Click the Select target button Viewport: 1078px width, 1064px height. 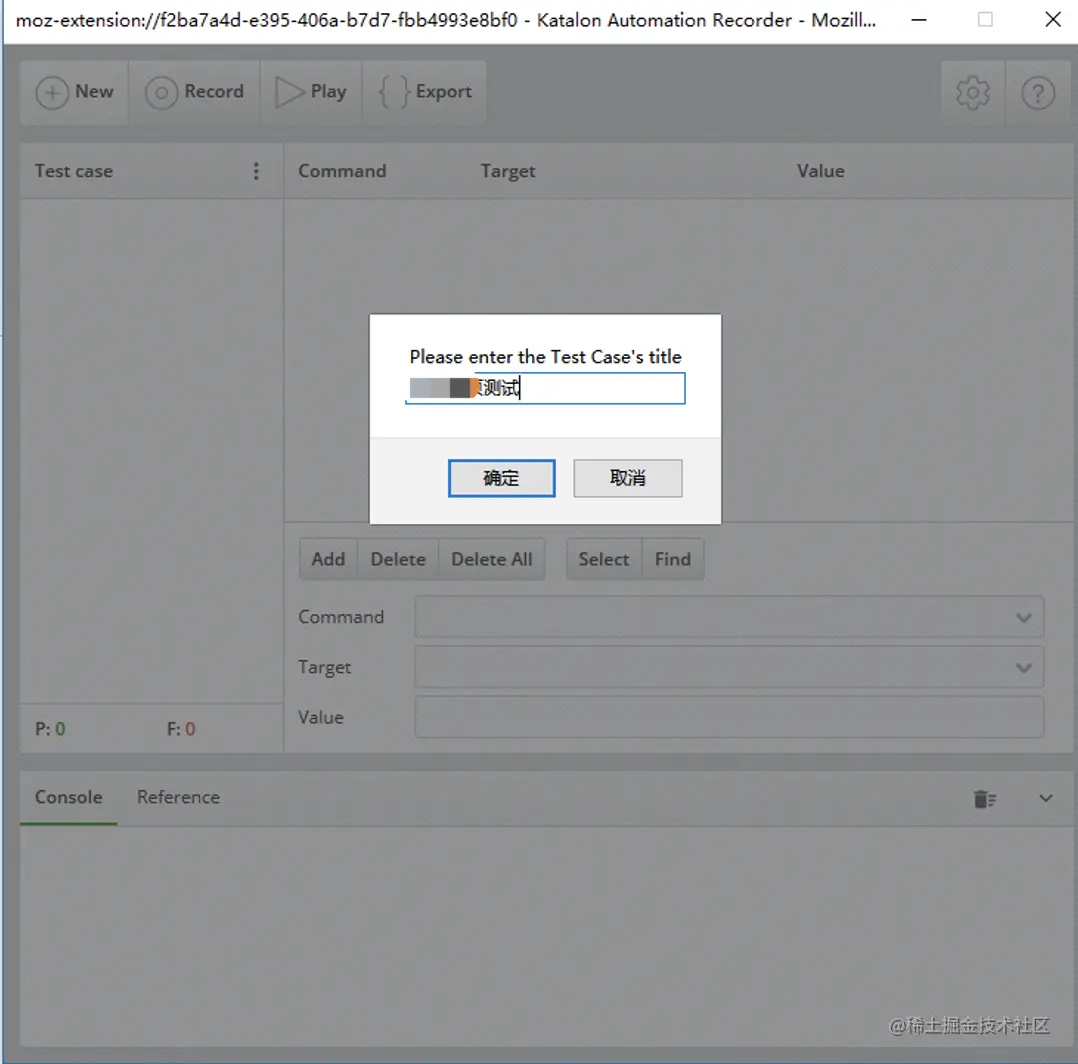coord(604,559)
